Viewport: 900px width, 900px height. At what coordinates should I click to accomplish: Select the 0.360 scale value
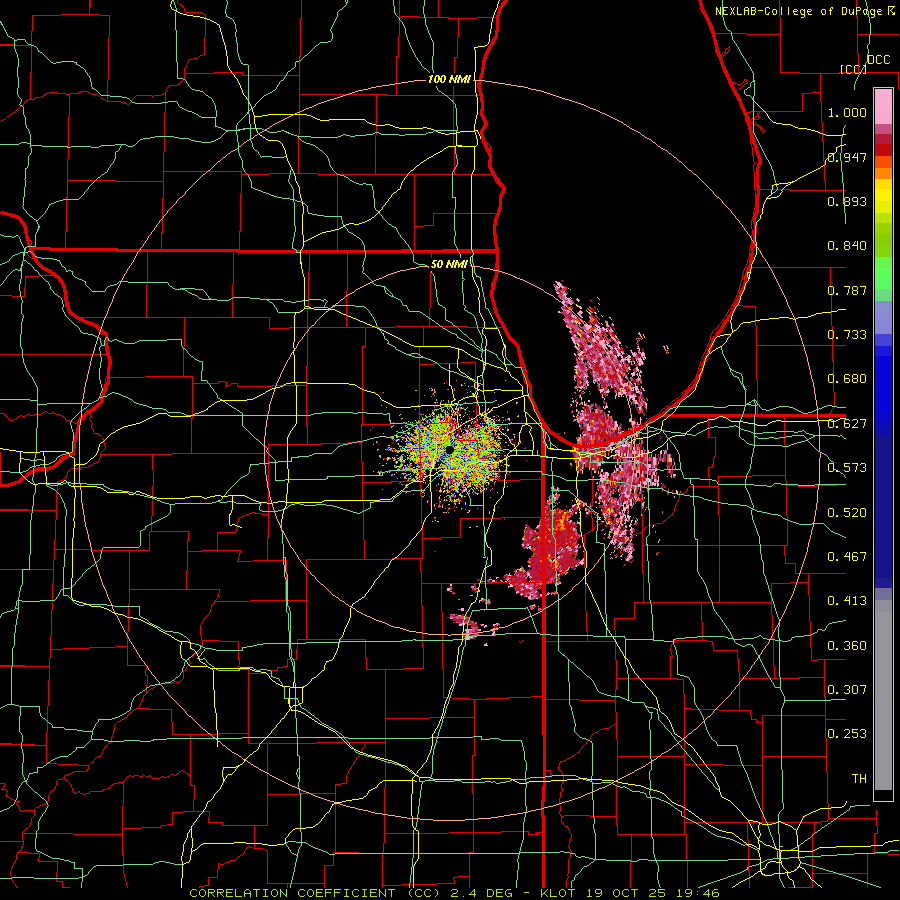pyautogui.click(x=847, y=645)
